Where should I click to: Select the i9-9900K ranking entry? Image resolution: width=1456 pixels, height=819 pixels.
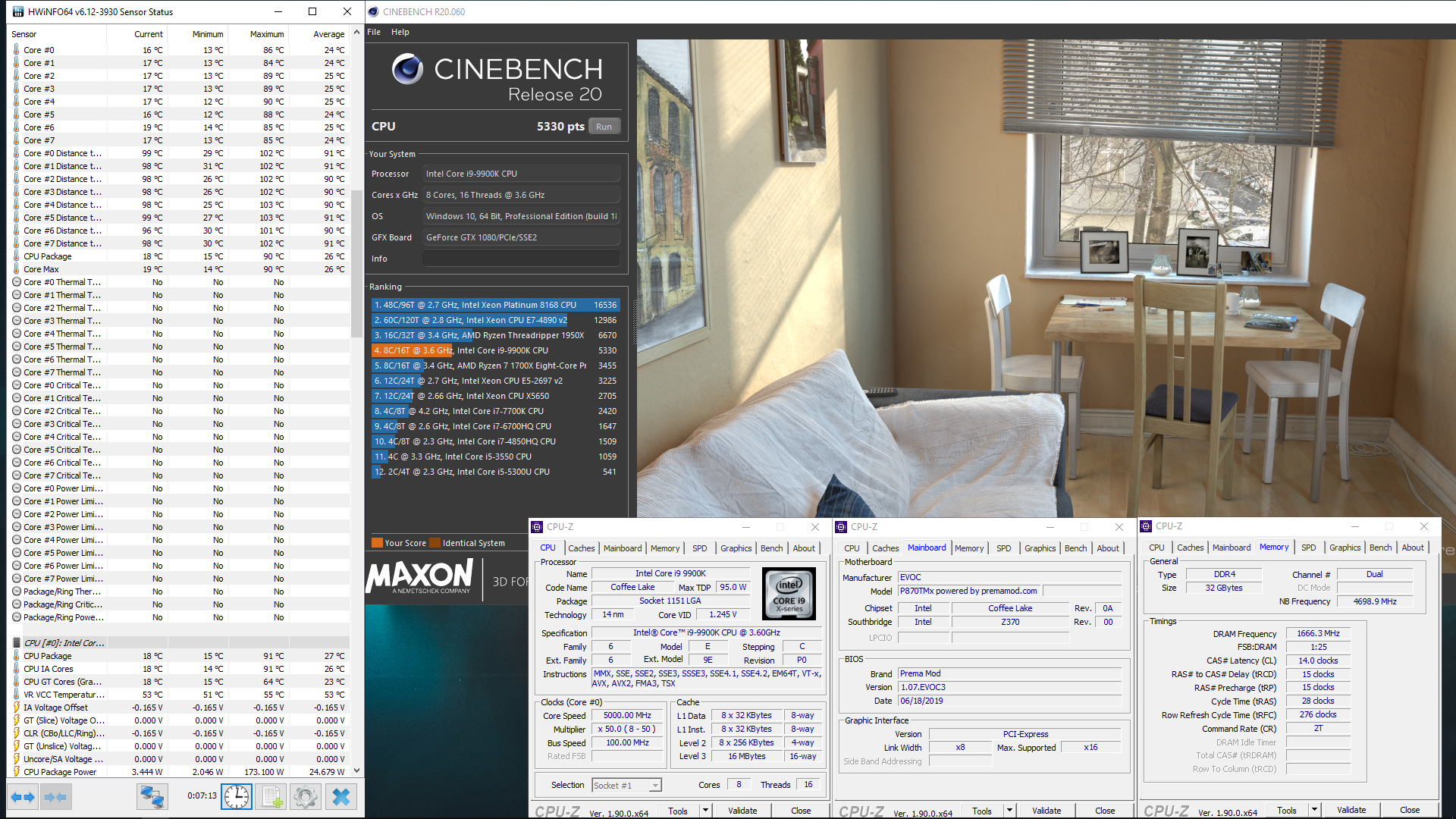[495, 350]
